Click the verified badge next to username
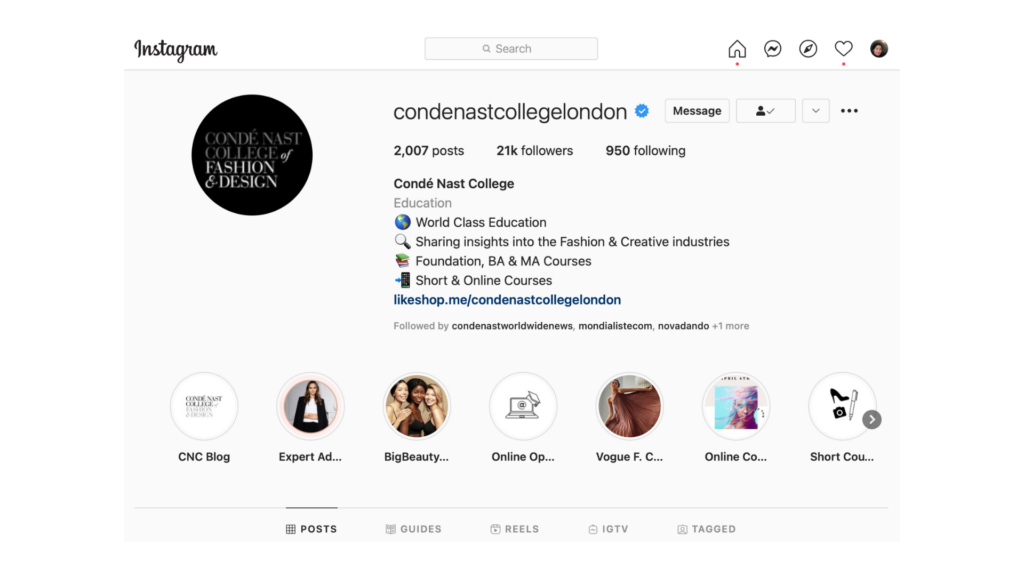1024x576 pixels. (x=642, y=111)
